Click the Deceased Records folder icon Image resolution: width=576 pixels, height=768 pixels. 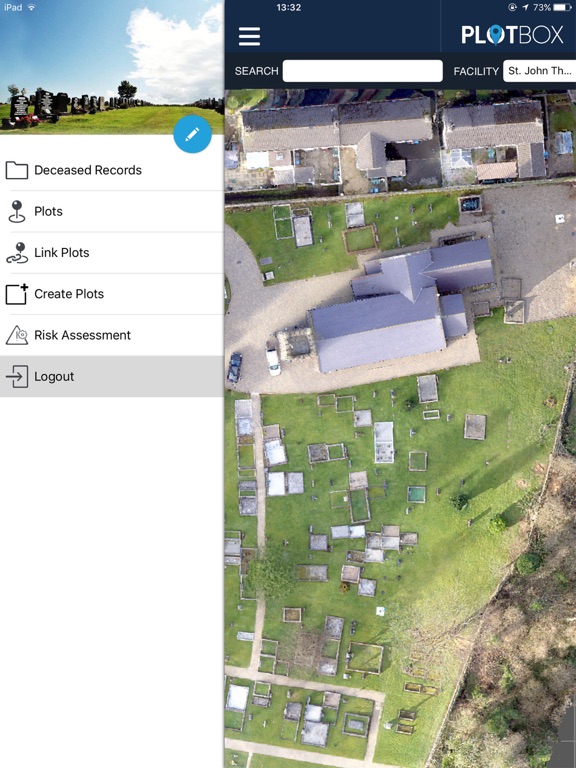pyautogui.click(x=17, y=170)
